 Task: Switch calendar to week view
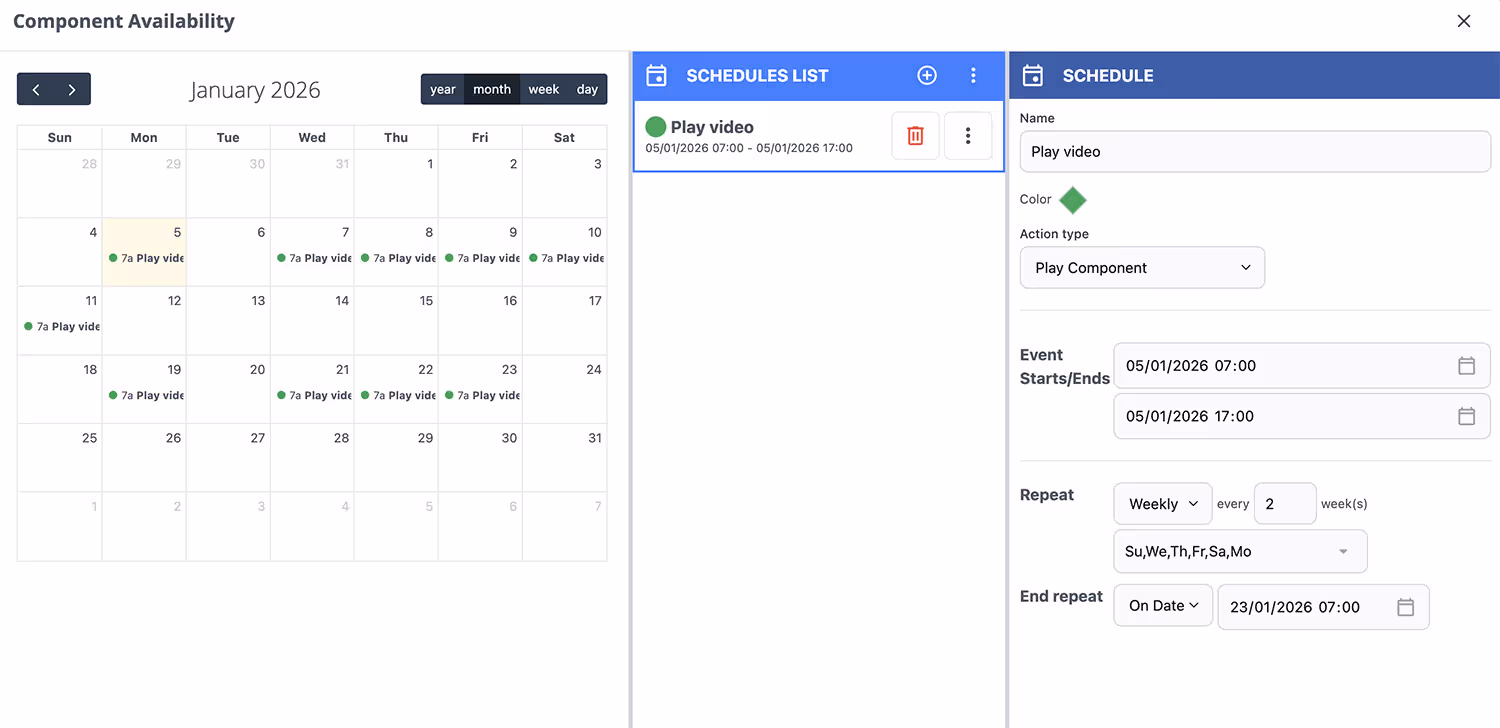[x=543, y=89]
